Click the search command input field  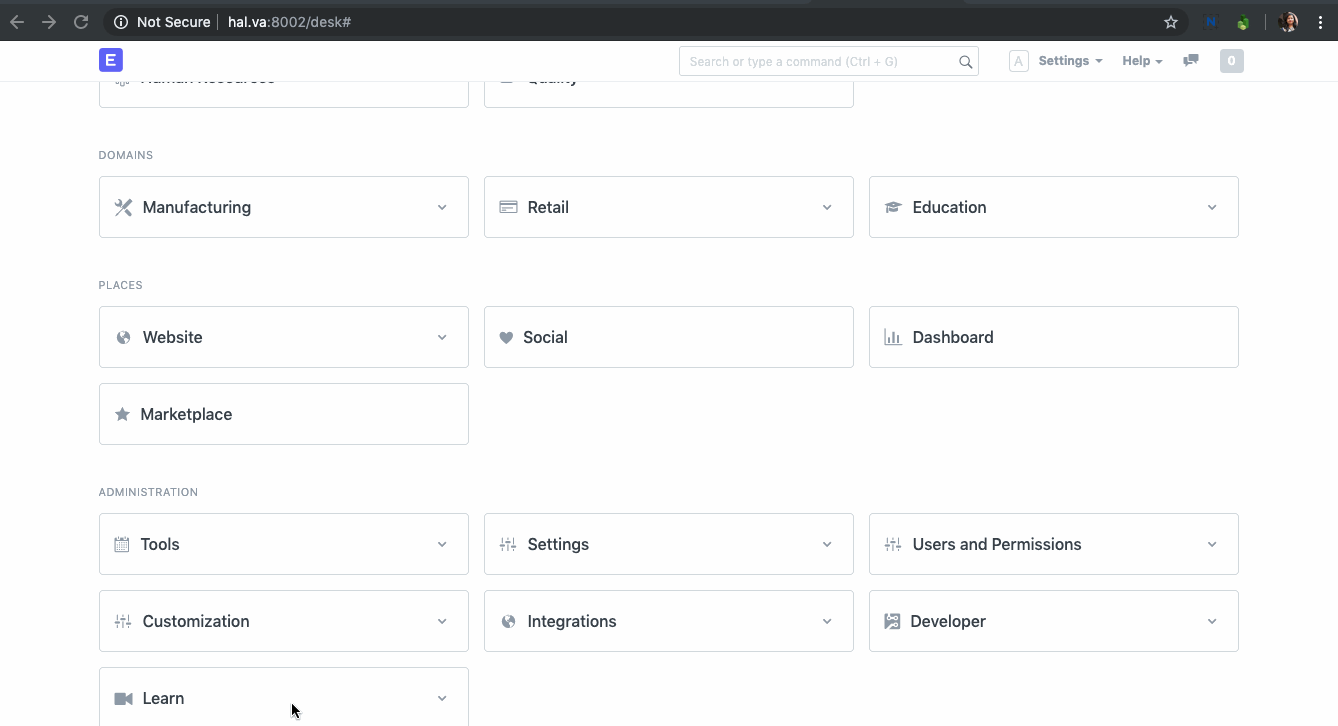[x=820, y=61]
